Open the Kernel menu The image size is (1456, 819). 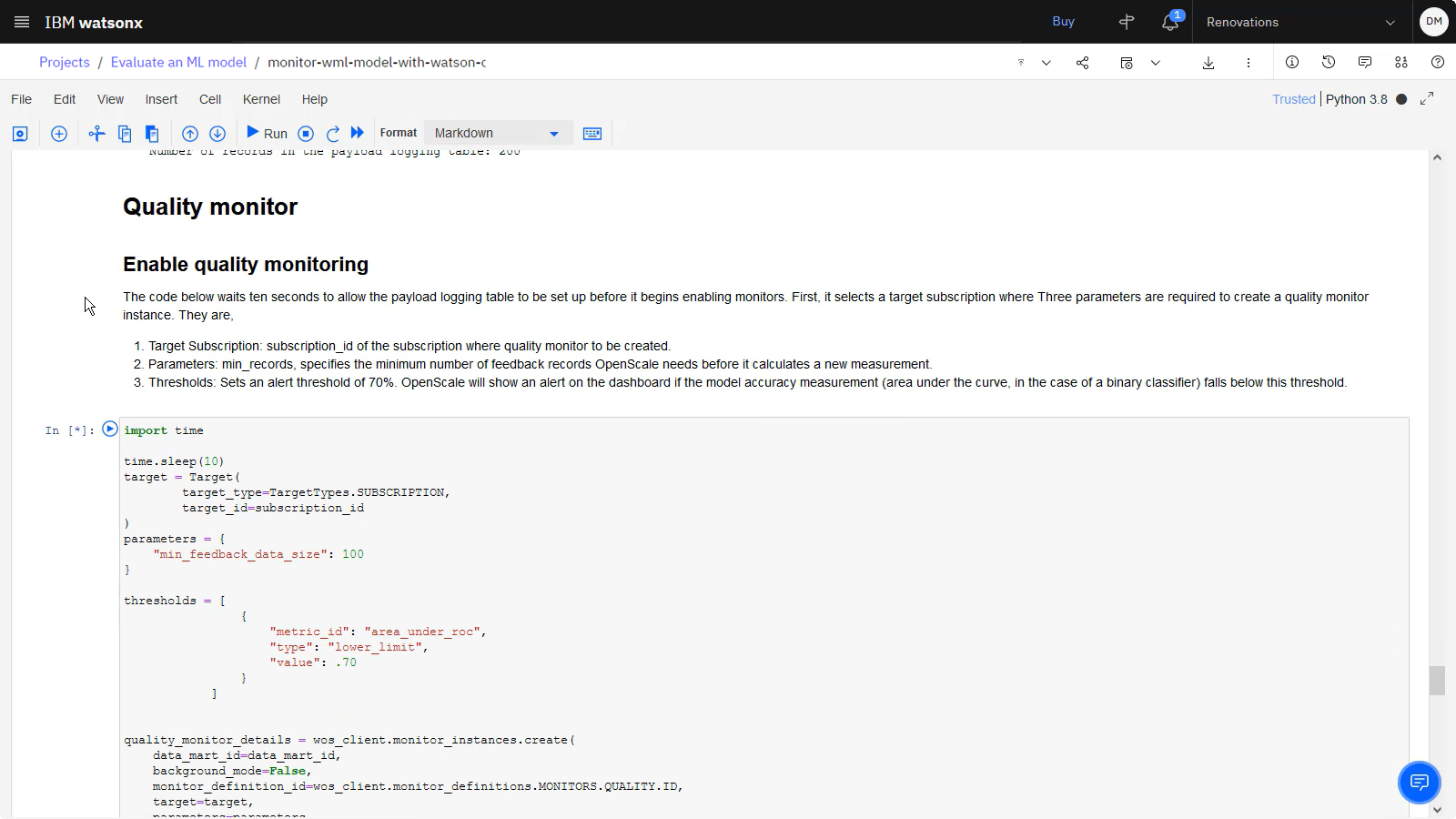click(261, 99)
